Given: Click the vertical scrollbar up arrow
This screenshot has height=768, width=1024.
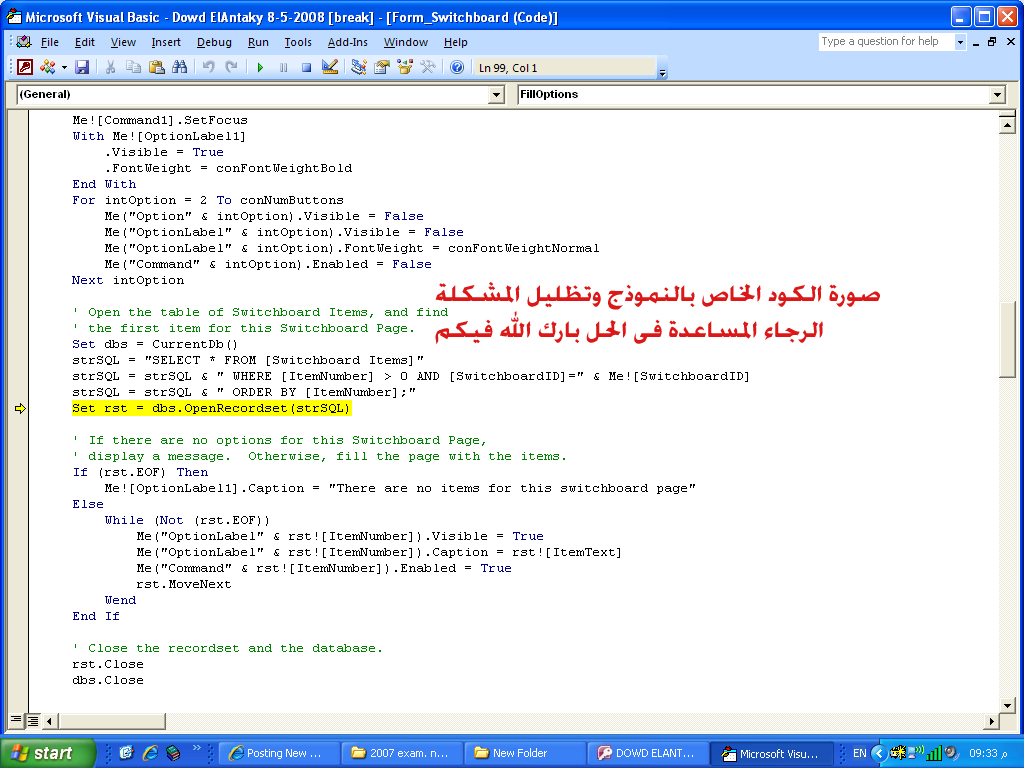Looking at the screenshot, I should 1006,123.
